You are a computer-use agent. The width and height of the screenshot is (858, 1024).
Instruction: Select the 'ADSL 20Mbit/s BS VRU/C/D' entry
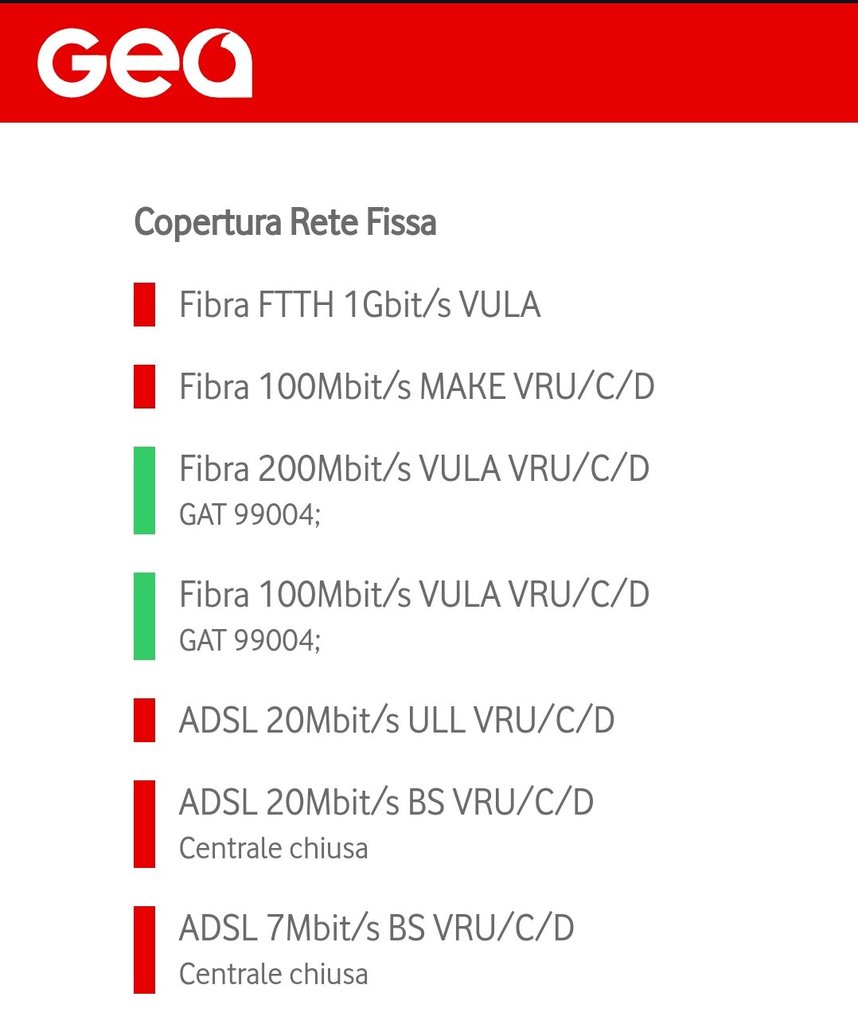coord(386,802)
